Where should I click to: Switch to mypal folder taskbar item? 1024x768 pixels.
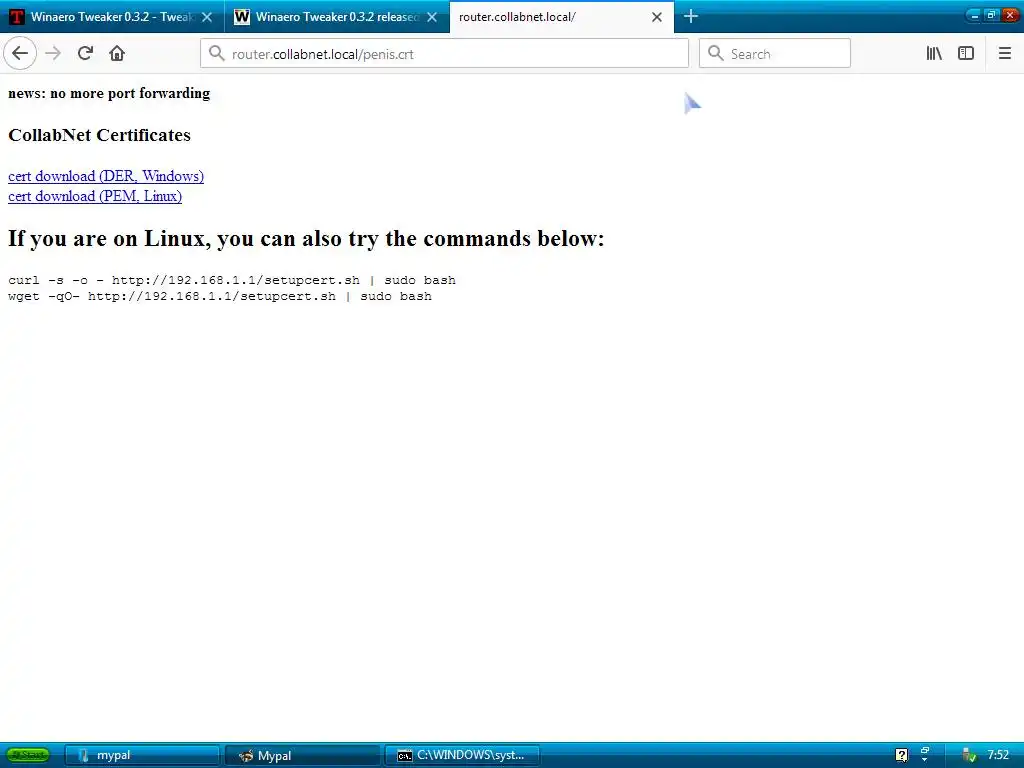[x=142, y=755]
